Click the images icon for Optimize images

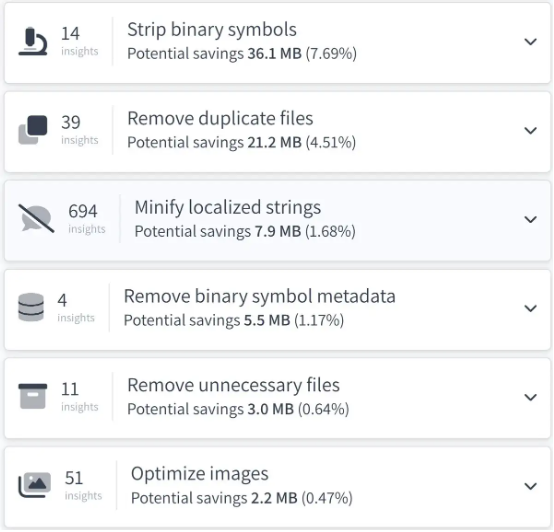35,485
